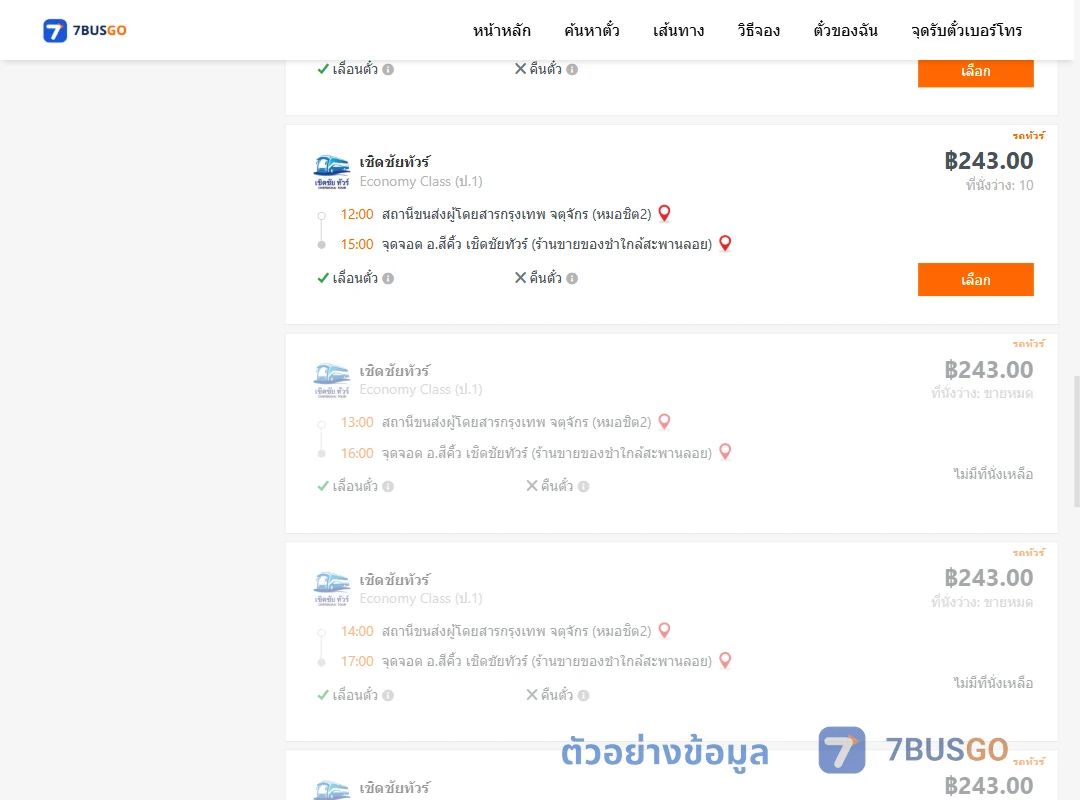Click info icon beside เลื่อนตั๋ว in 13:00 trip
Image resolution: width=1080 pixels, height=800 pixels.
[388, 486]
